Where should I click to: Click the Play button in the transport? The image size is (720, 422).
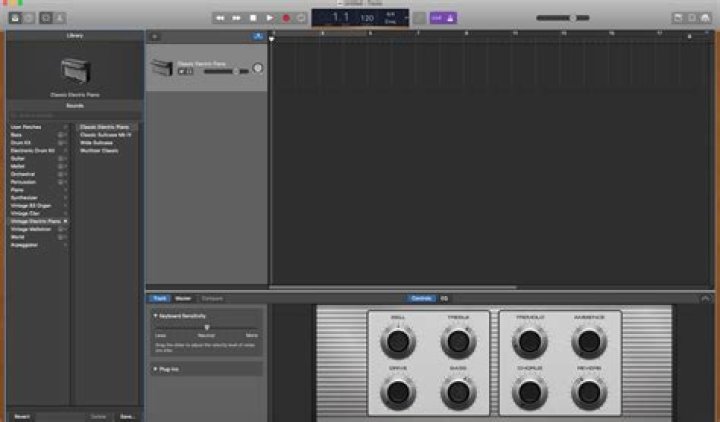point(270,18)
